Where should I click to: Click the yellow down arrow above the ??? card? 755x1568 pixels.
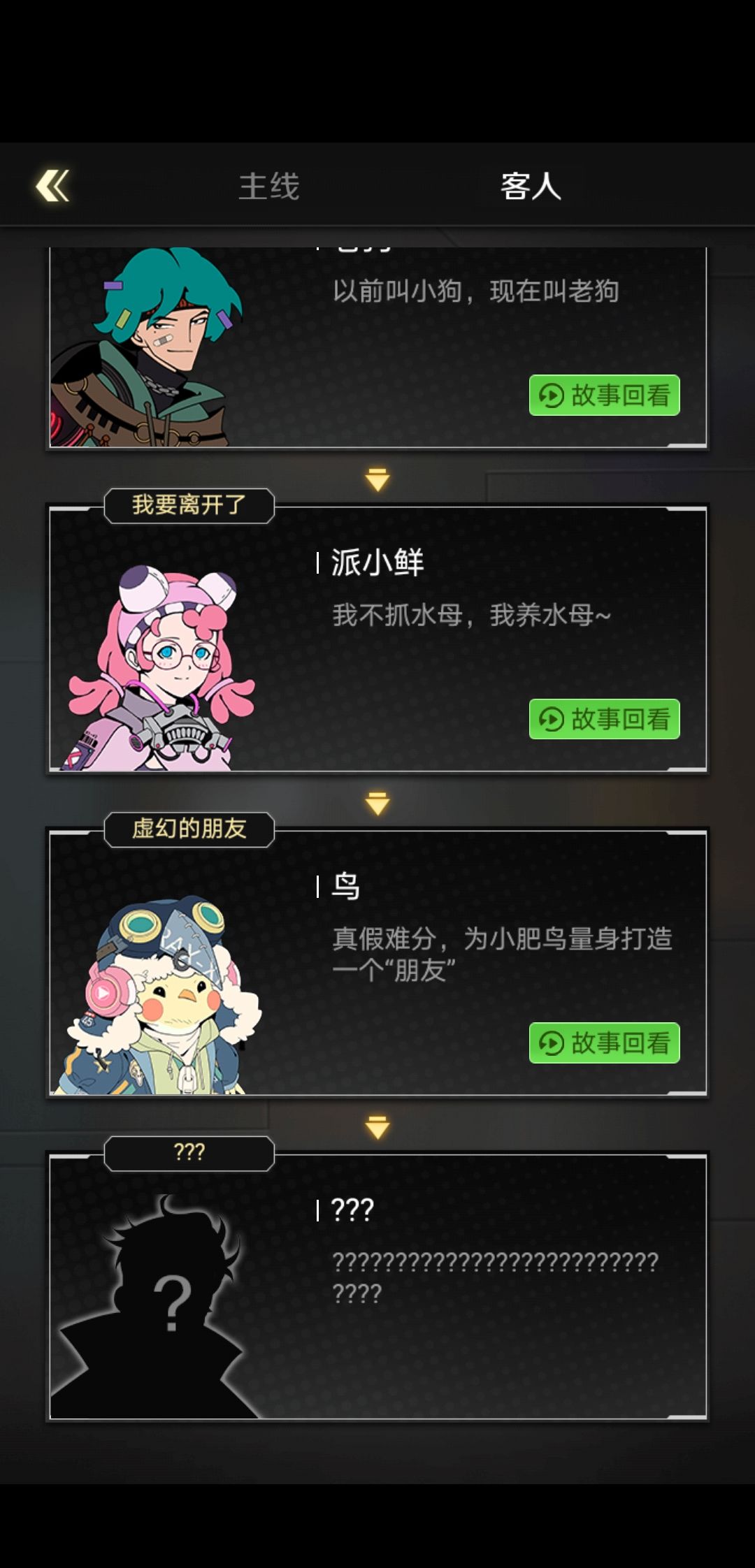coord(377,1127)
